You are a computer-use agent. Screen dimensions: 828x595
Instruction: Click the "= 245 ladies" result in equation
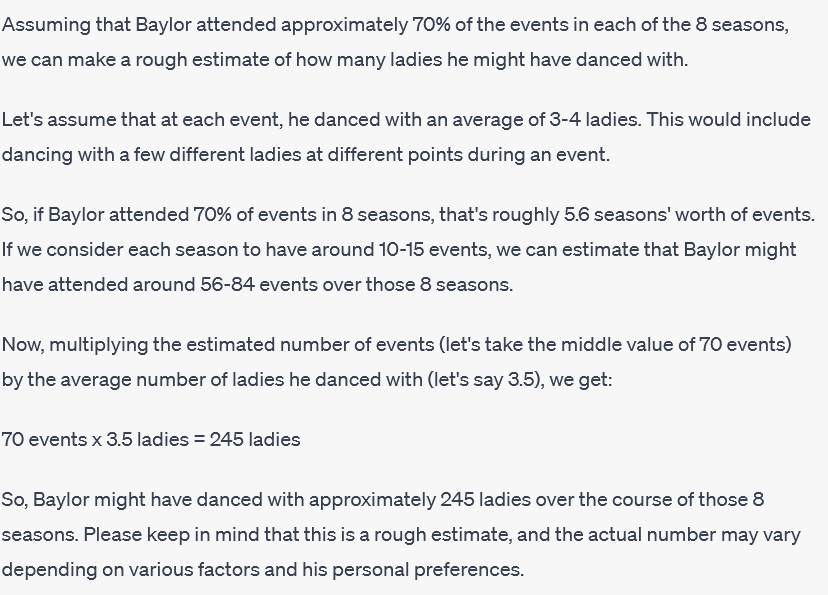click(x=247, y=439)
